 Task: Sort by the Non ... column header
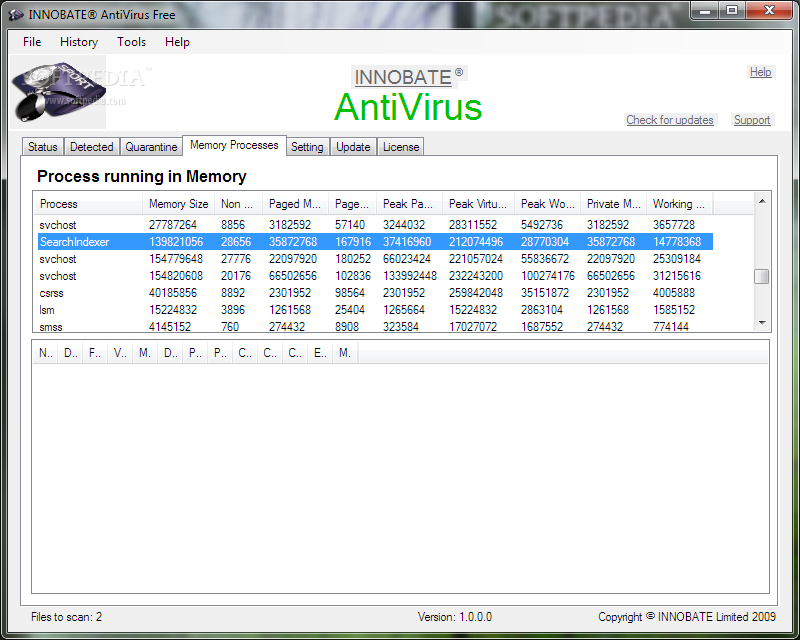tap(238, 204)
